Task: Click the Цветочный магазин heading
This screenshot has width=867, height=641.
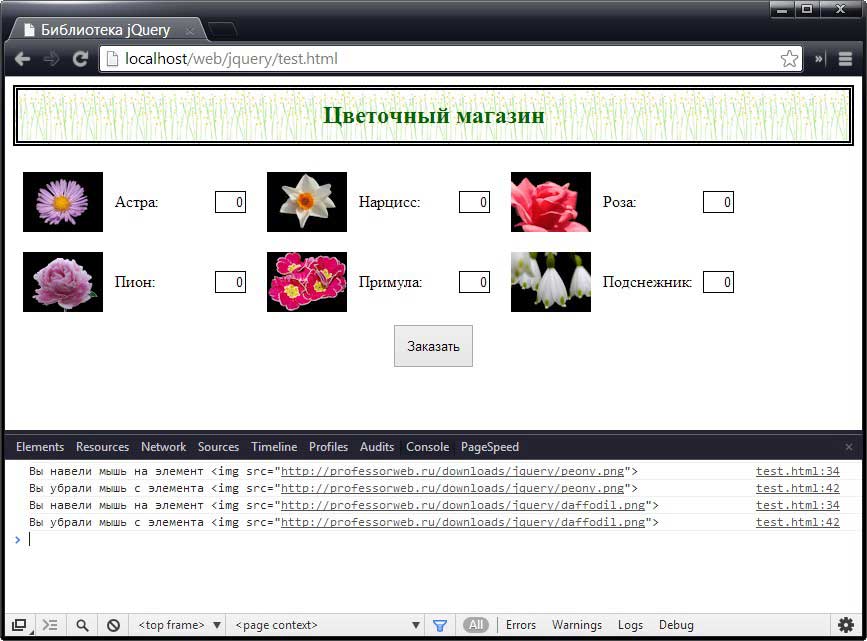Action: [434, 116]
